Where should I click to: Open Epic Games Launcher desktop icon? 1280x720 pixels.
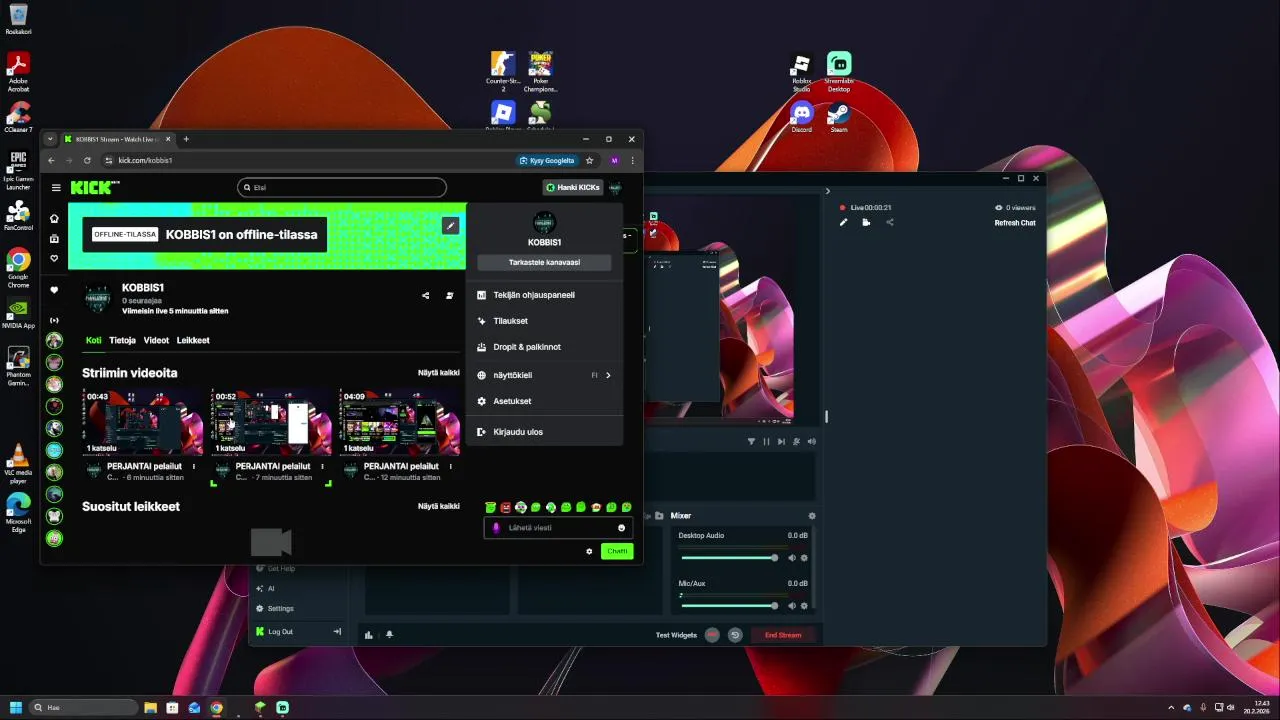point(18,170)
